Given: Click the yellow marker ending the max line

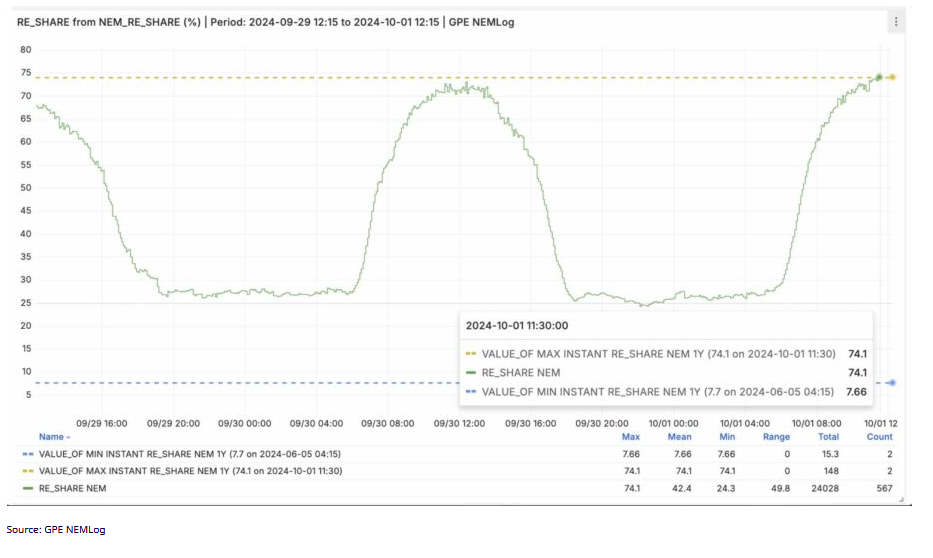Looking at the screenshot, I should click(x=892, y=77).
